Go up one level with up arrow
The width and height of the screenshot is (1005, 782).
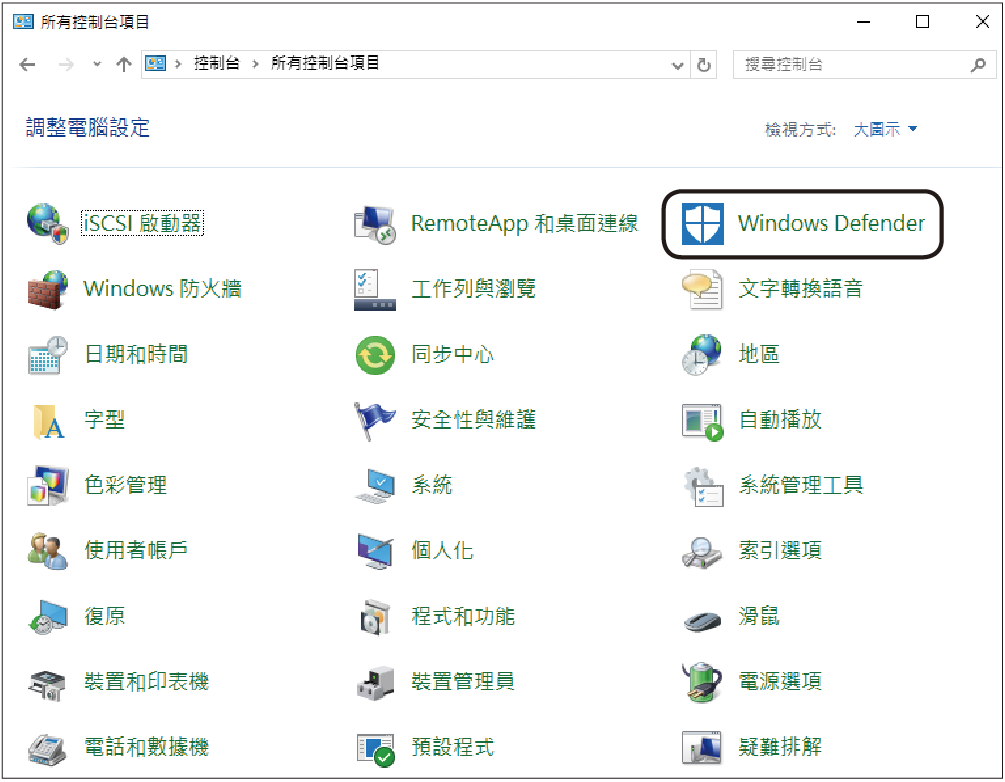(x=124, y=64)
